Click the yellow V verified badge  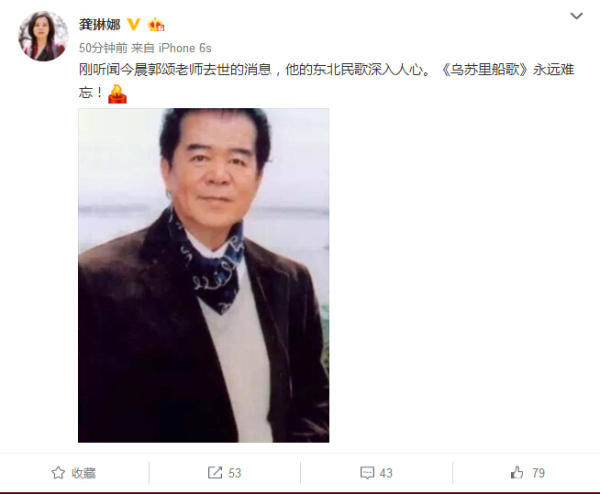134,24
